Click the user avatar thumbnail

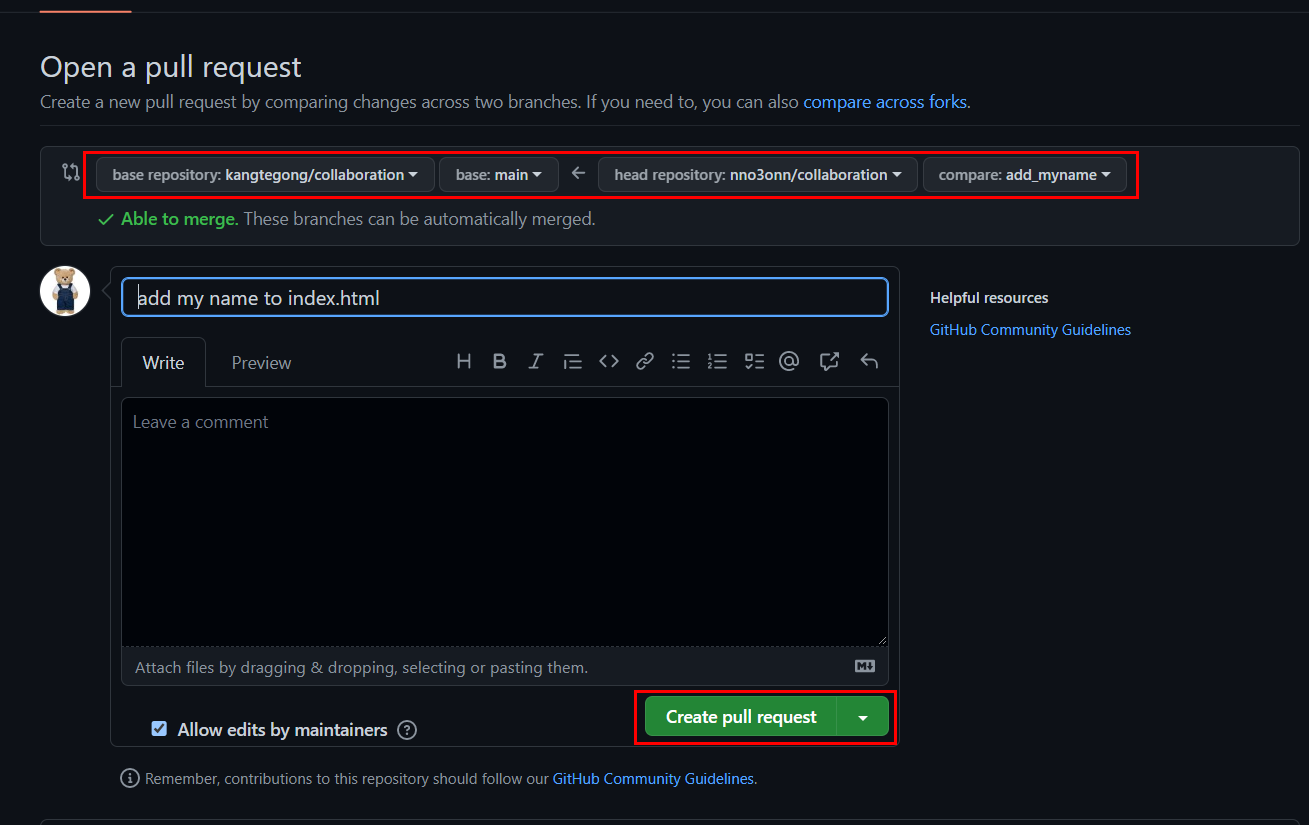[x=65, y=292]
